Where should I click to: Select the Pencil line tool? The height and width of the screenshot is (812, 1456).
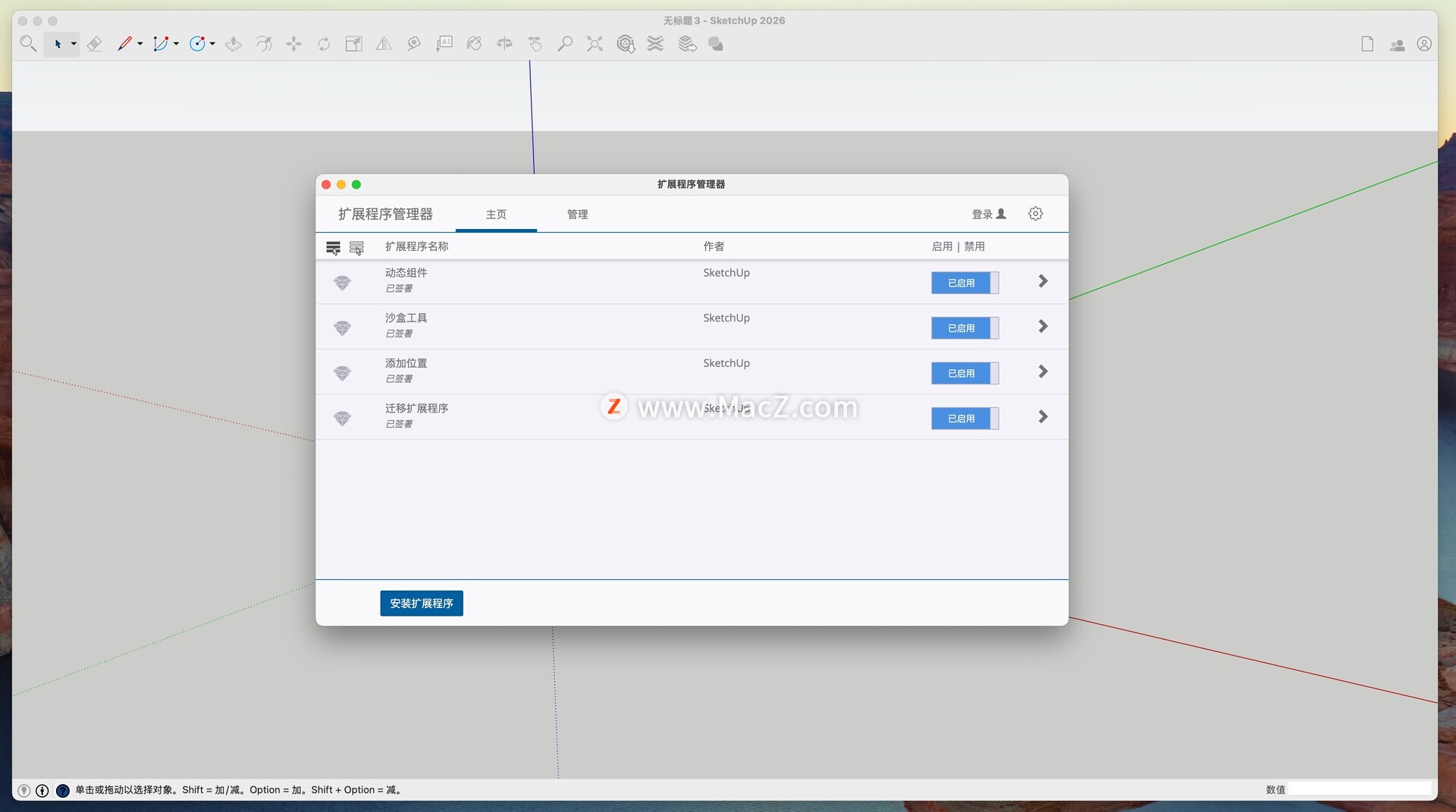[124, 44]
